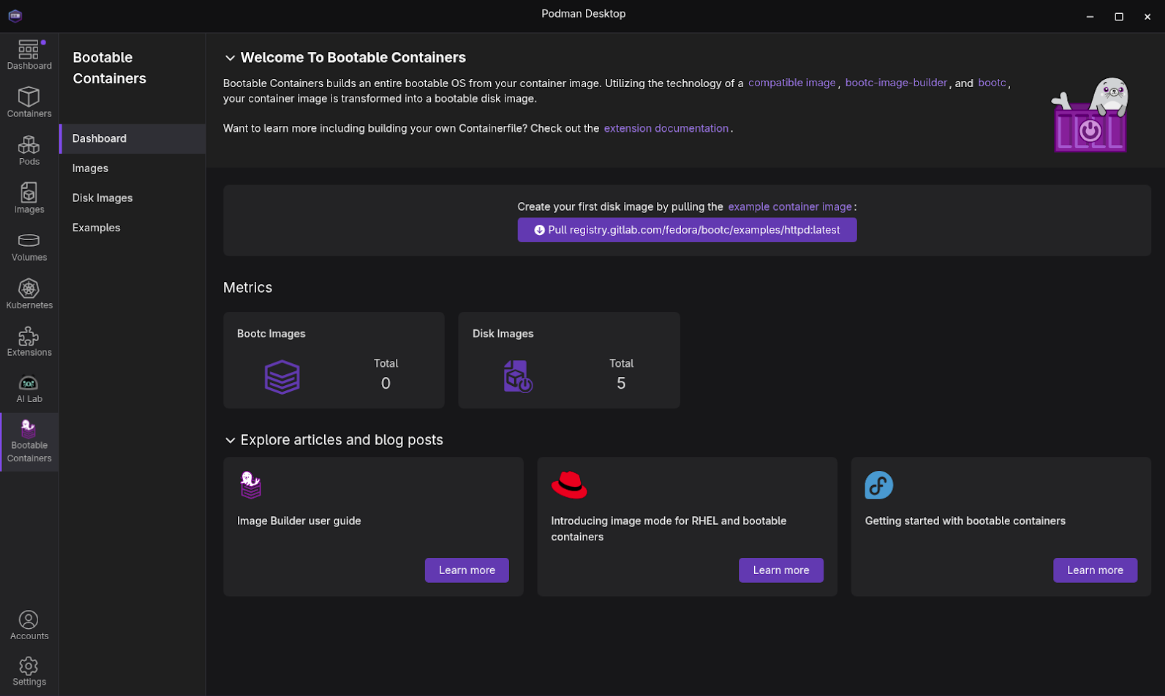Go to Pods in left sidebar
The height and width of the screenshot is (696, 1165).
(x=29, y=150)
